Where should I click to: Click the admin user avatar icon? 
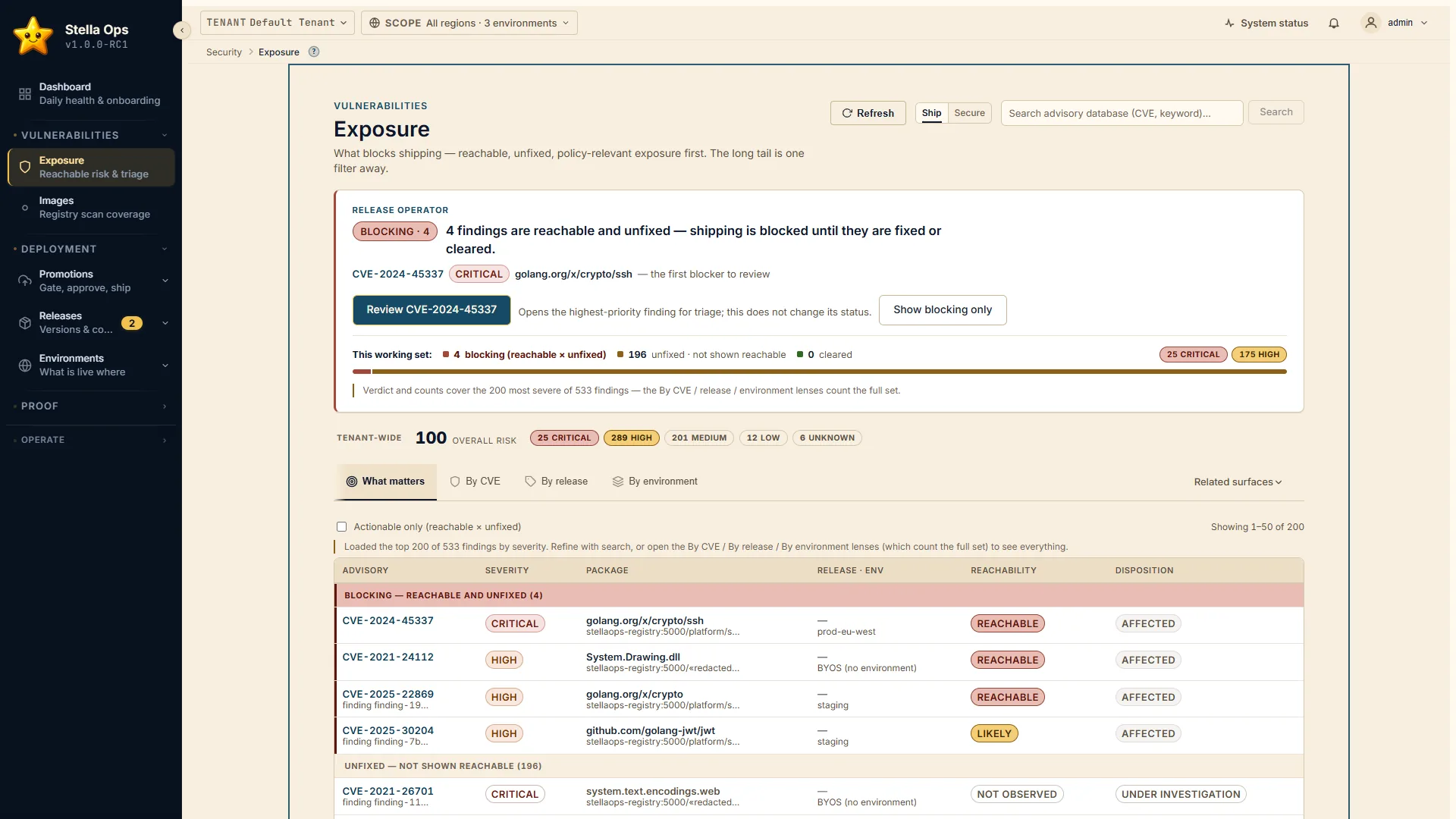[x=1371, y=23]
